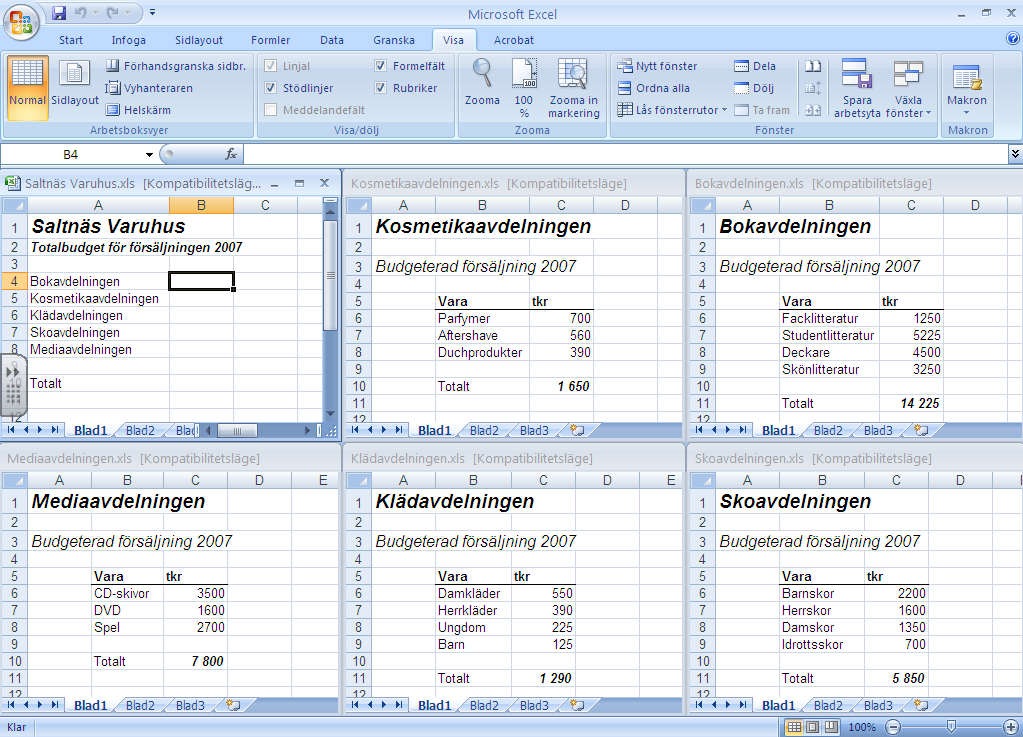Set zoom to 100 %

click(524, 88)
